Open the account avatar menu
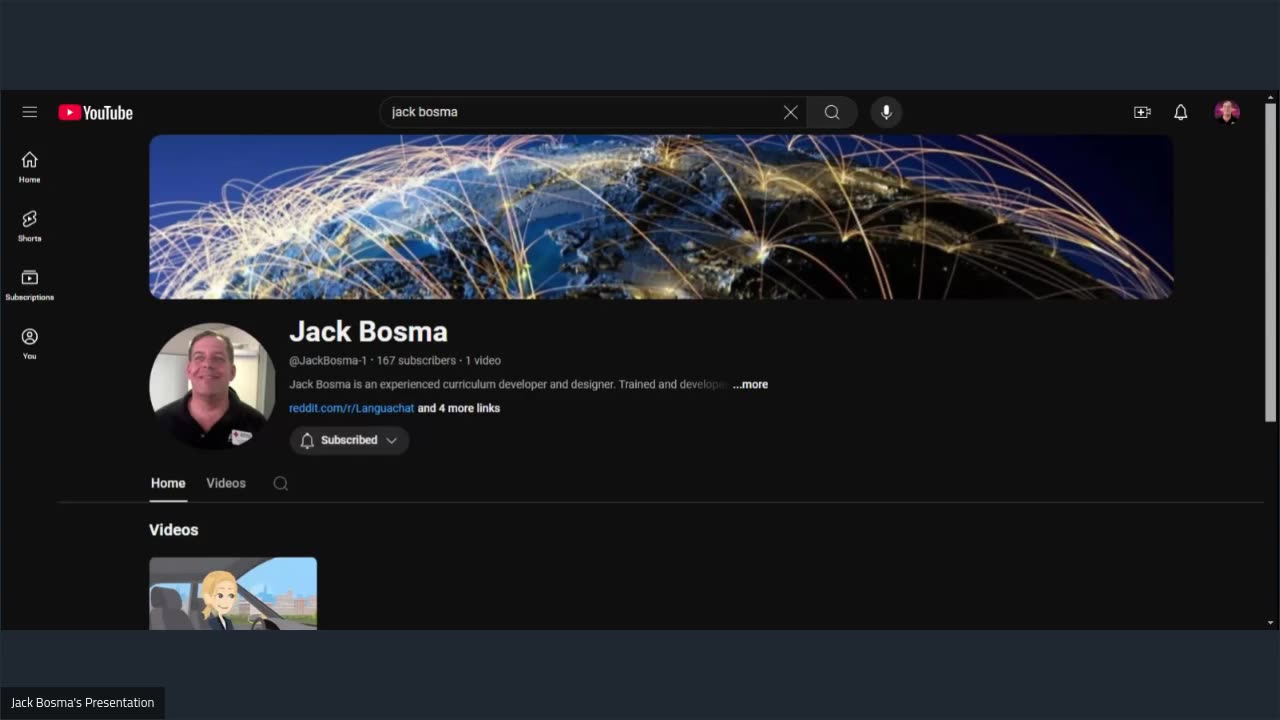The height and width of the screenshot is (720, 1280). pos(1227,112)
